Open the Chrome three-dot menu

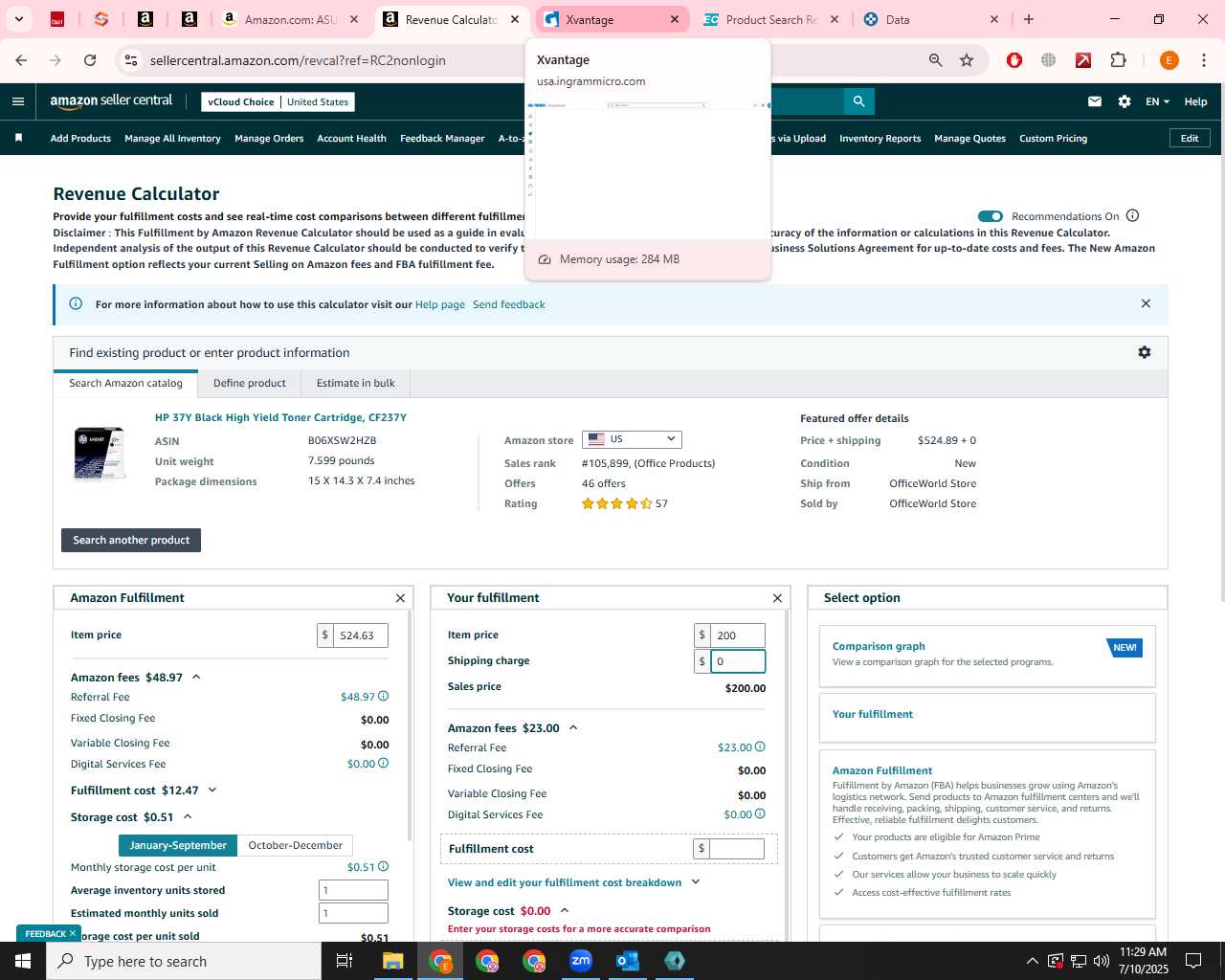[x=1203, y=60]
